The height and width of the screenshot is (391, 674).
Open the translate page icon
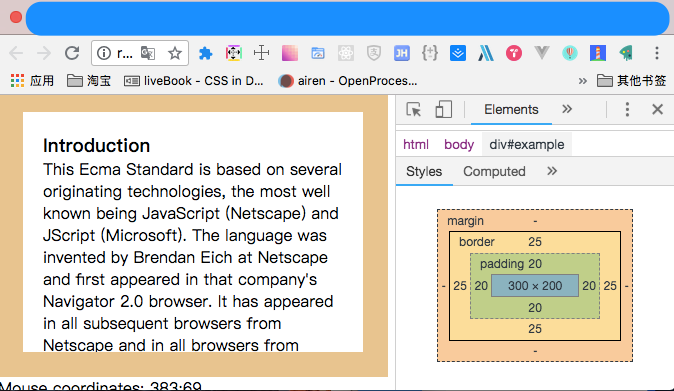[x=148, y=53]
